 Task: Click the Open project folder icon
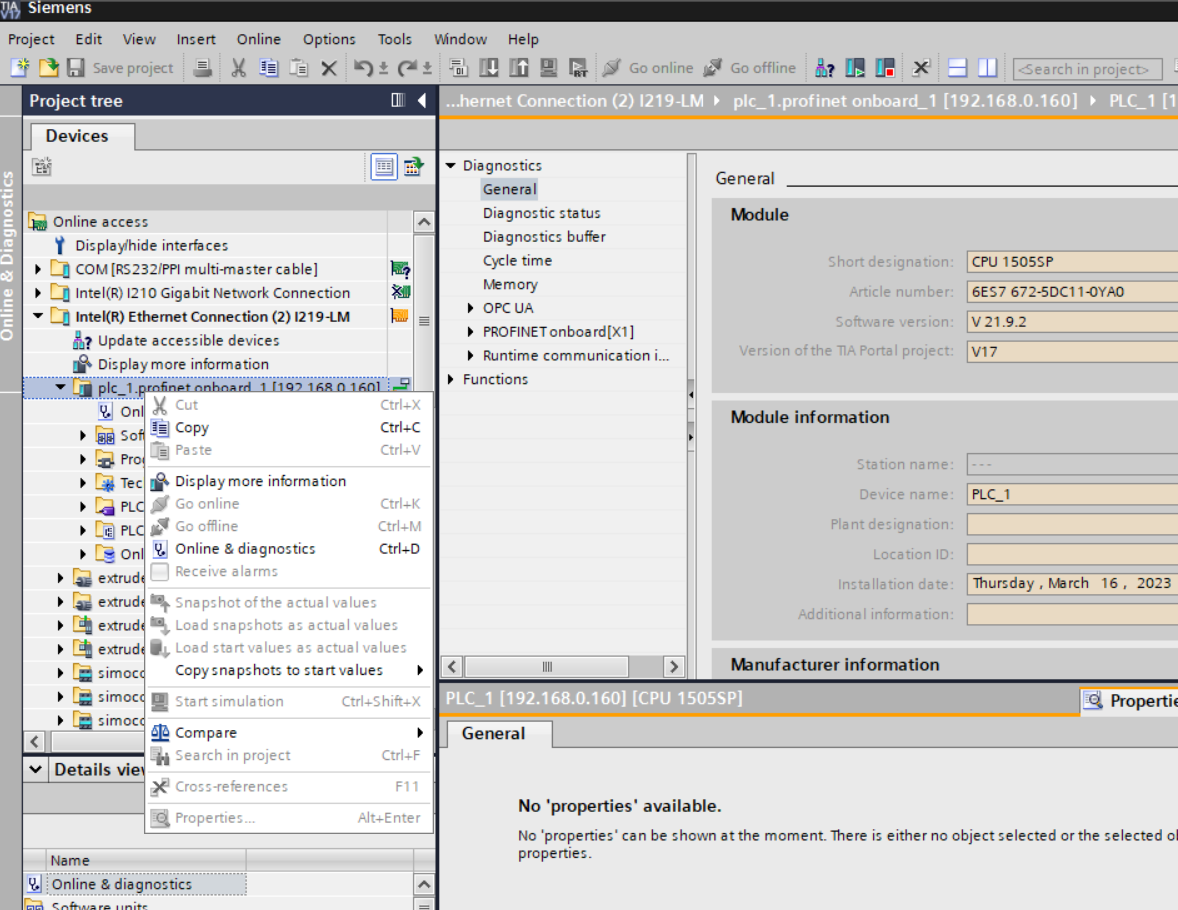(47, 68)
